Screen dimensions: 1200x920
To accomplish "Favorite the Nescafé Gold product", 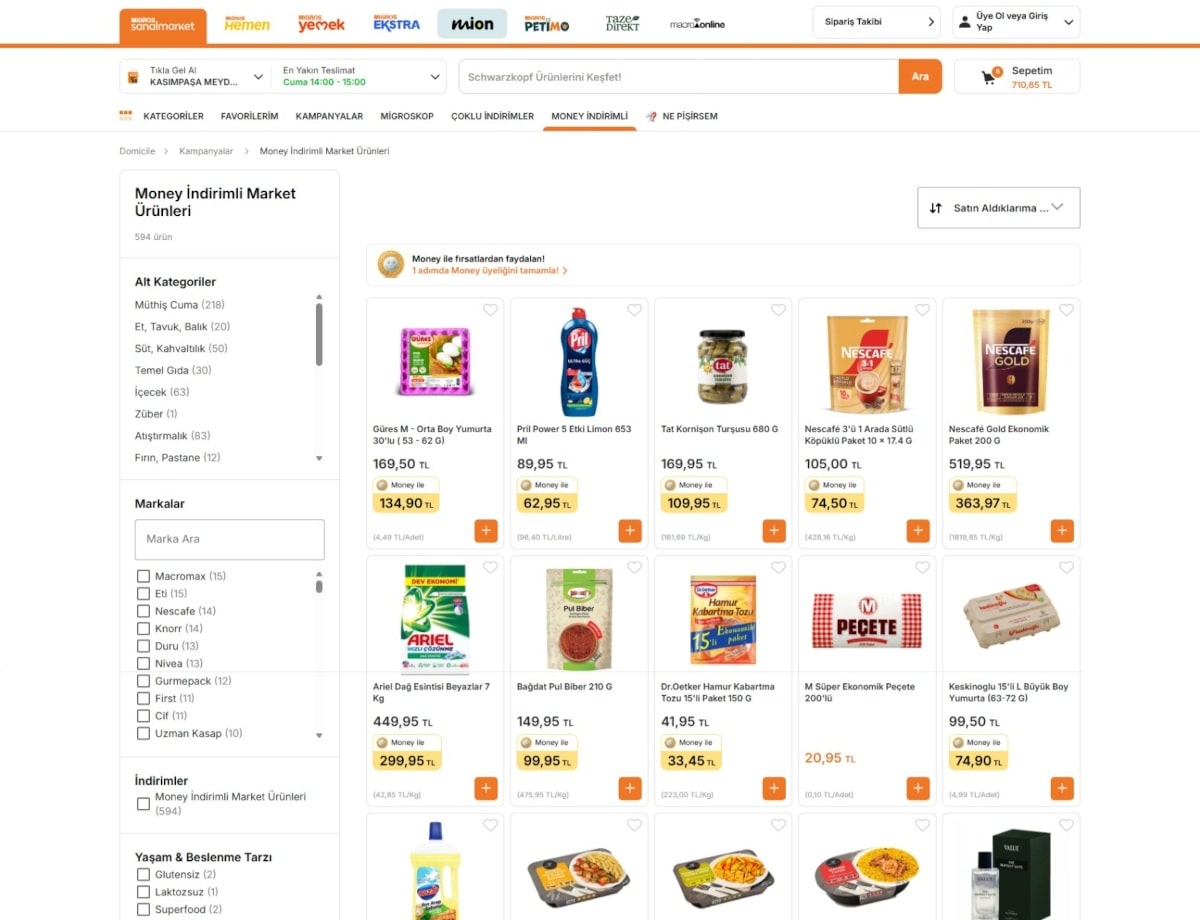I will 1066,310.
